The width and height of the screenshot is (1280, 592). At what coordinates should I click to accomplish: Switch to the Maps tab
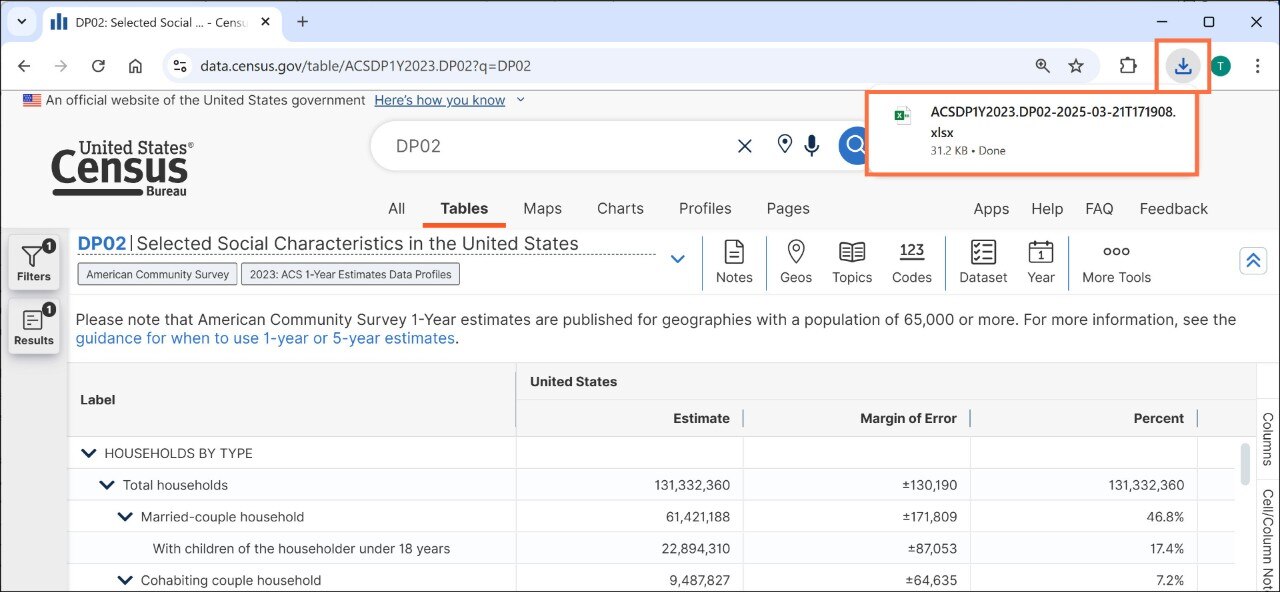(542, 209)
